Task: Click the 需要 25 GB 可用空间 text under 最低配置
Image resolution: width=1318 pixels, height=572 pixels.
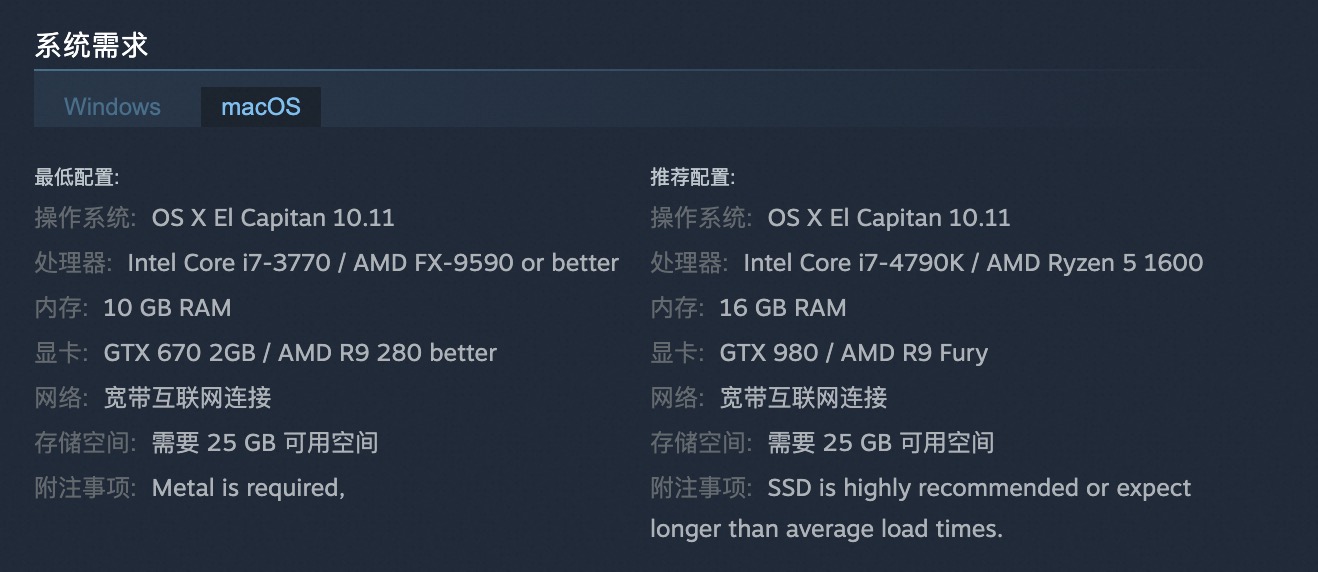Action: [x=265, y=443]
